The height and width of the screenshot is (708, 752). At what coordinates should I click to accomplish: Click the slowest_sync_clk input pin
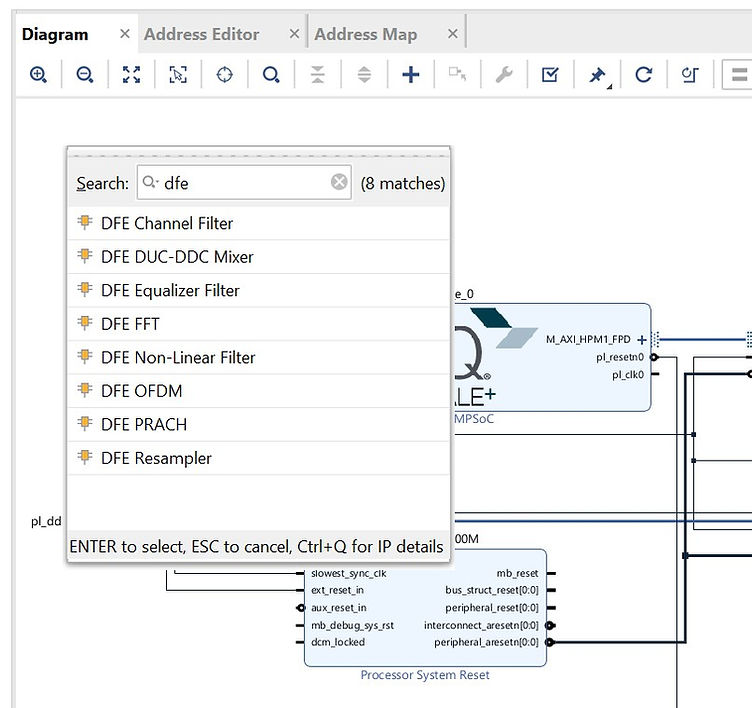[300, 573]
